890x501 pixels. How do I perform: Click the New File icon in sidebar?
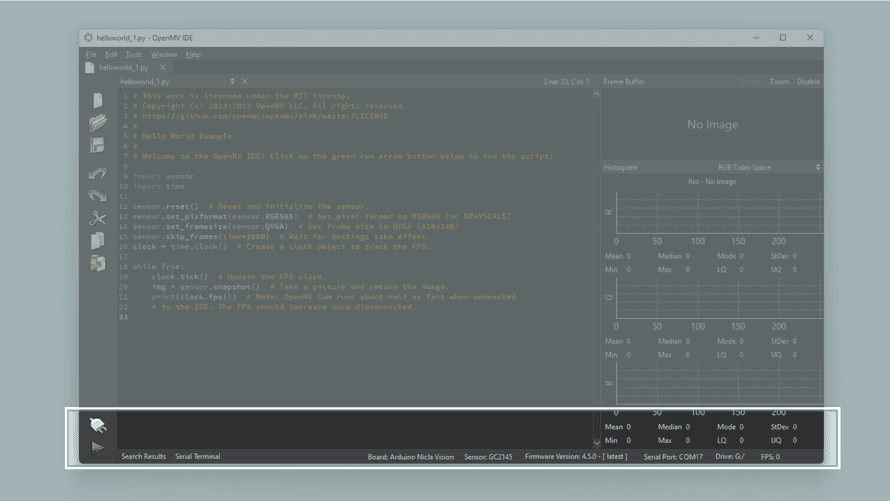click(x=97, y=101)
